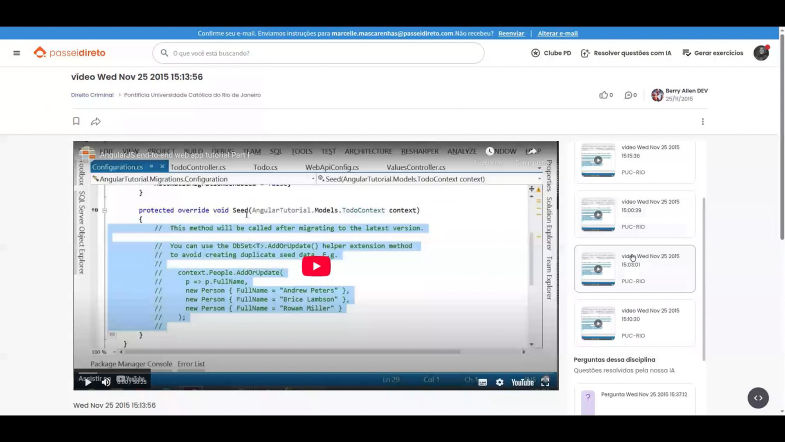Open the user profile avatar
Viewport: 785px width, 442px height.
pyautogui.click(x=761, y=53)
